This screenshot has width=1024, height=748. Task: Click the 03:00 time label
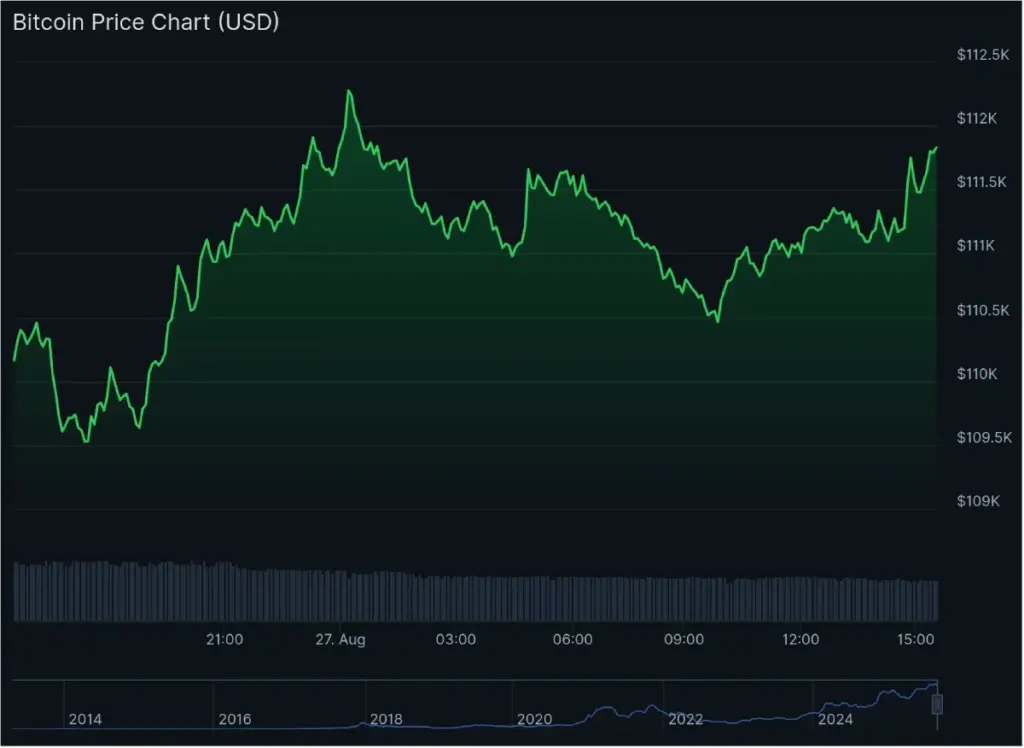456,640
